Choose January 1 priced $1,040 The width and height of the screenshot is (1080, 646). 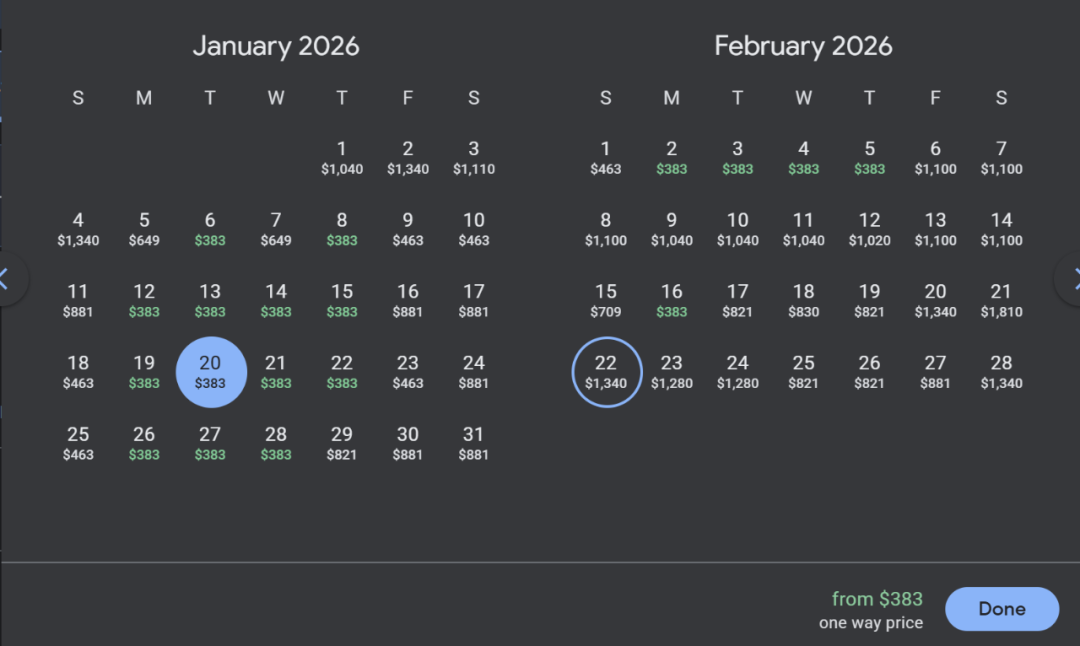[x=342, y=158]
